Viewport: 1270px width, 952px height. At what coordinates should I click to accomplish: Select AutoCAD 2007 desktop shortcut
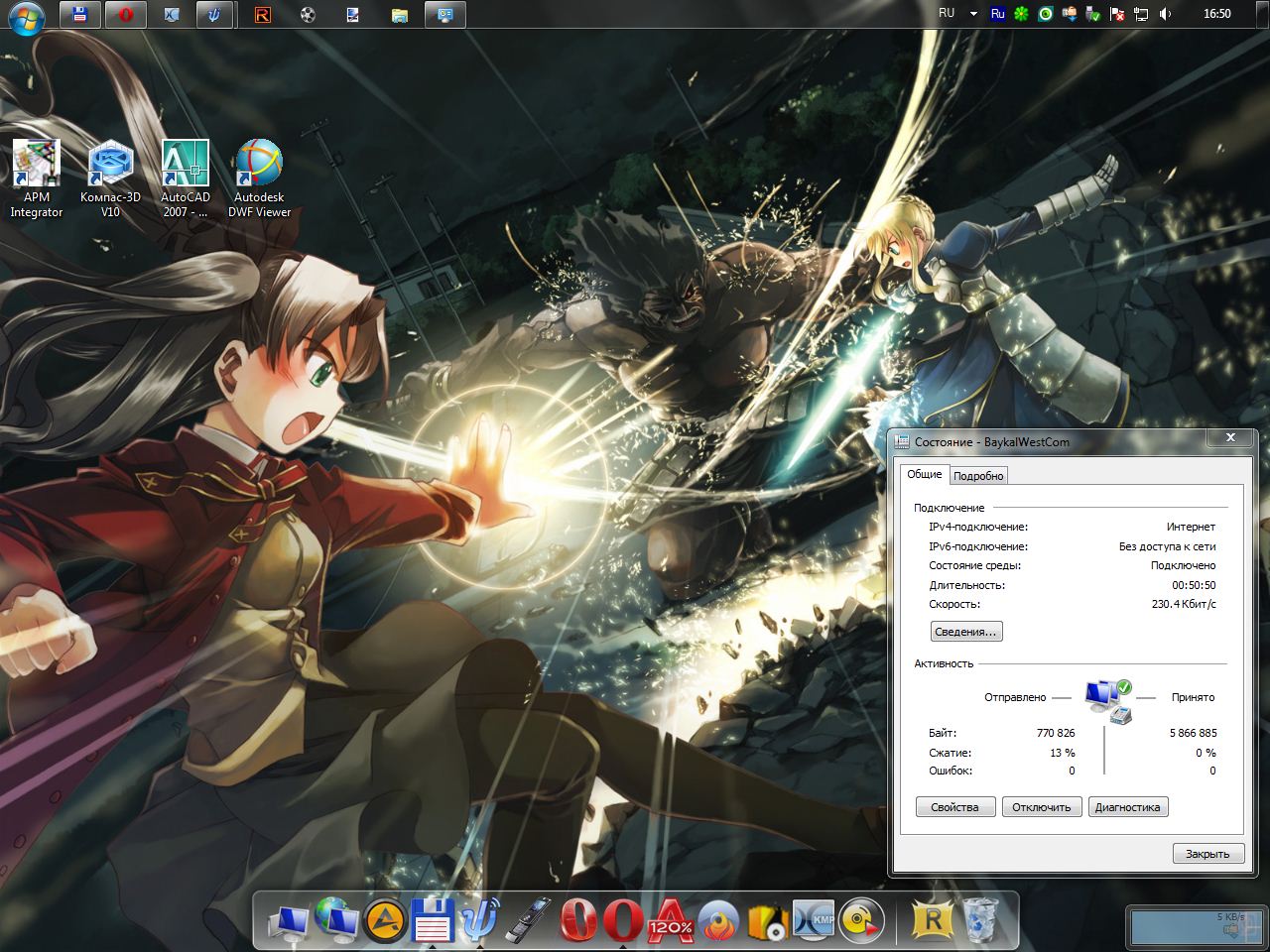[x=186, y=178]
